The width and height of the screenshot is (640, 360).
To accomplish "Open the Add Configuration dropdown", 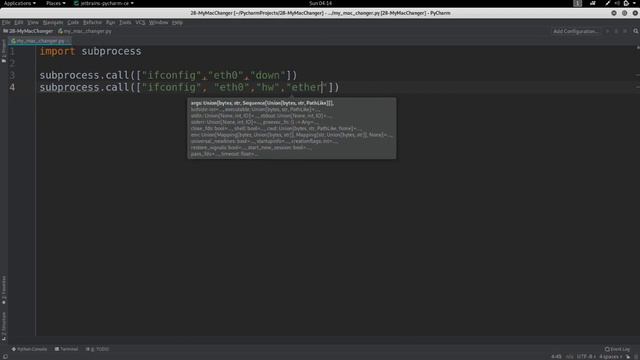I will pos(576,31).
